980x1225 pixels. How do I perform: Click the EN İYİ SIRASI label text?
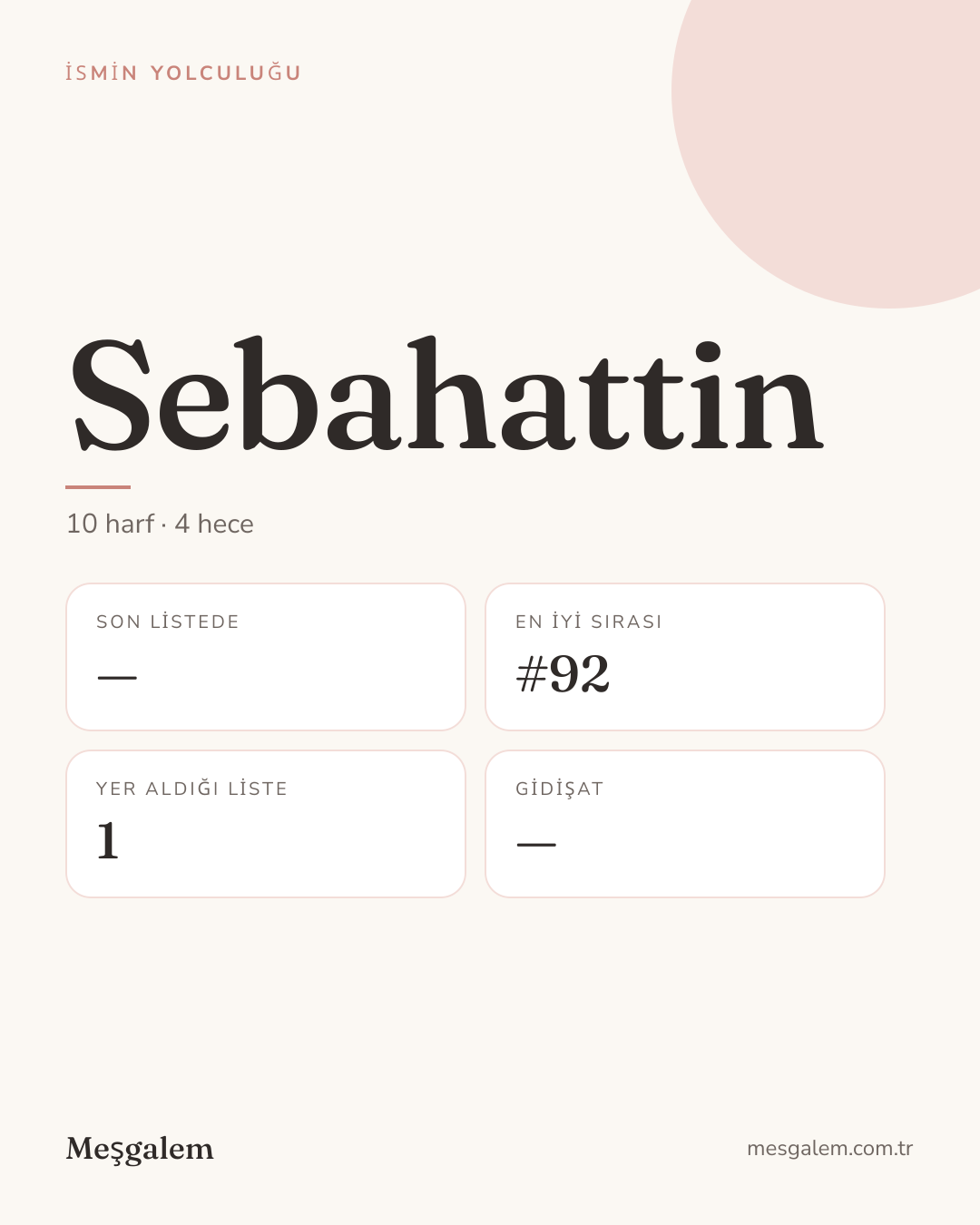pos(589,622)
